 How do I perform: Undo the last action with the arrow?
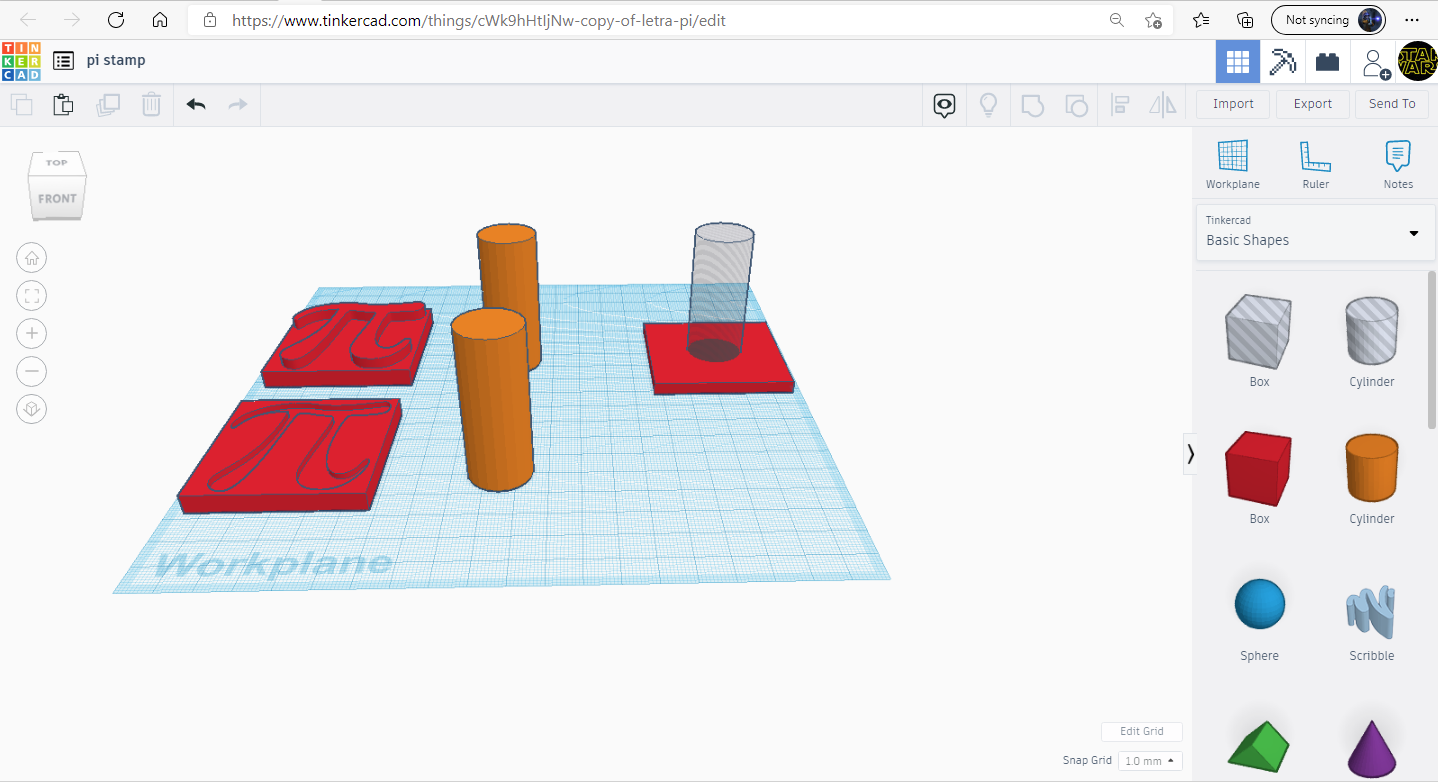[196, 104]
